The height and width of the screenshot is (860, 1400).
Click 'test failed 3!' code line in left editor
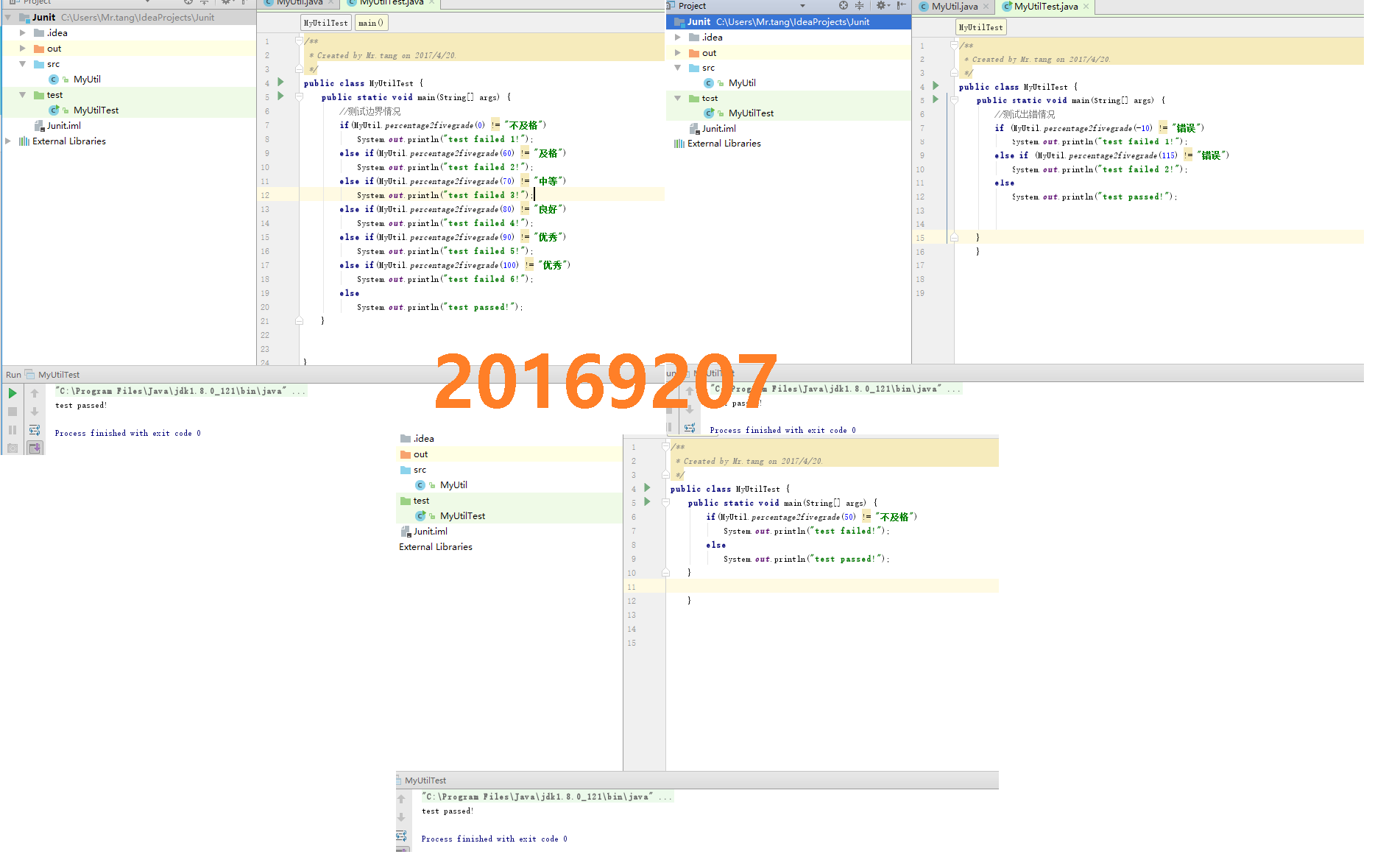click(x=445, y=195)
